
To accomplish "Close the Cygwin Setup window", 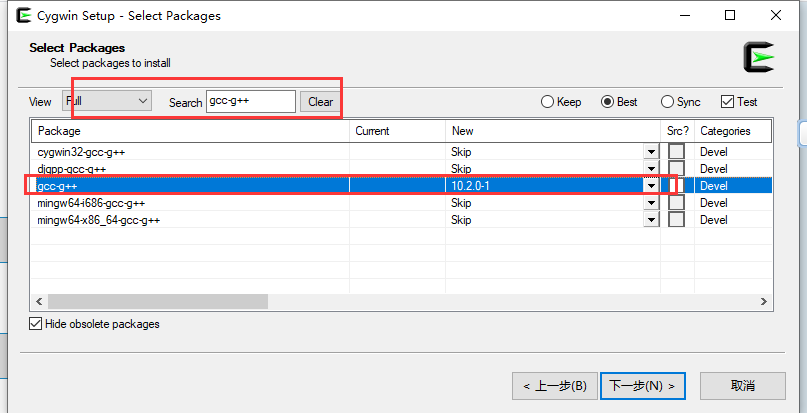I will pos(776,15).
